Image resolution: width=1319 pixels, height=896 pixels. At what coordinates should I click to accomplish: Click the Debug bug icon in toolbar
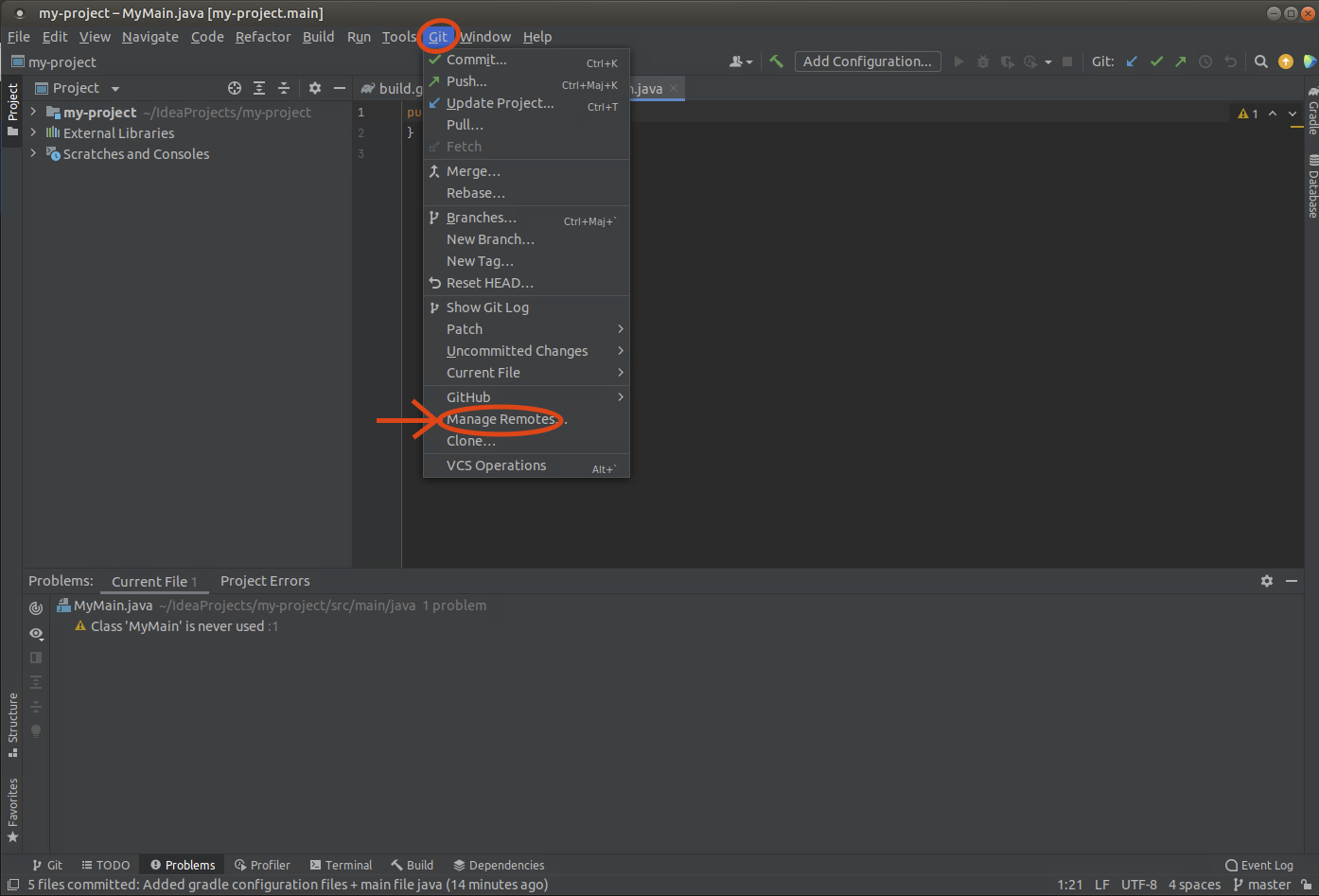983,61
